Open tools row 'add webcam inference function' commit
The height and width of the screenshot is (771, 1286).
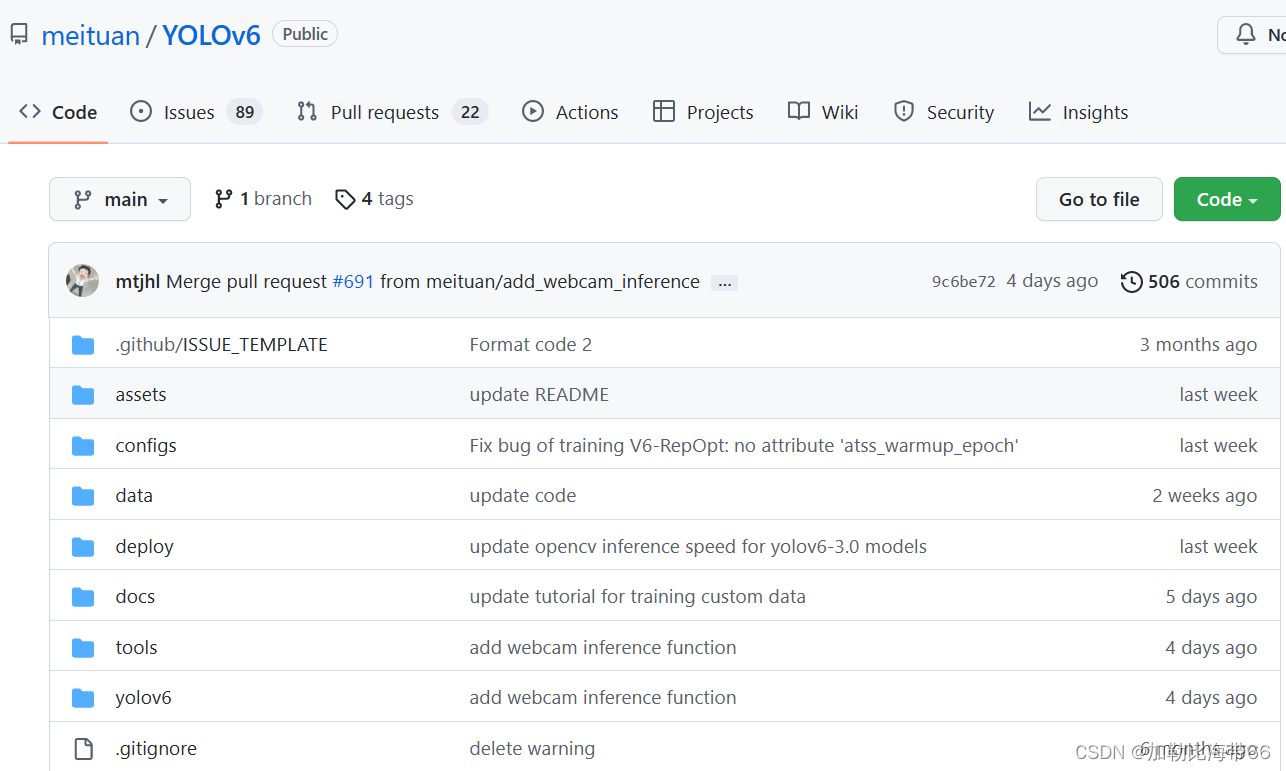click(x=602, y=648)
